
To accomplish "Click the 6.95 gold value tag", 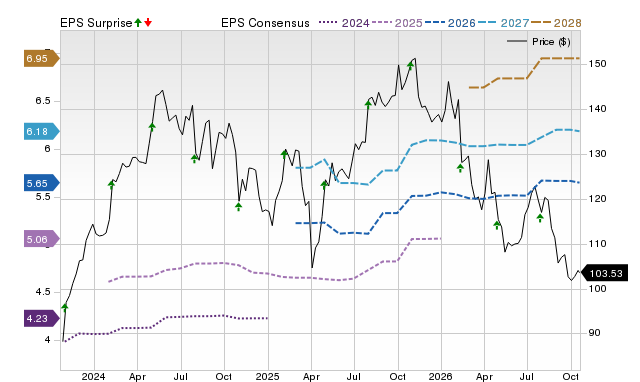I will click(x=41, y=59).
